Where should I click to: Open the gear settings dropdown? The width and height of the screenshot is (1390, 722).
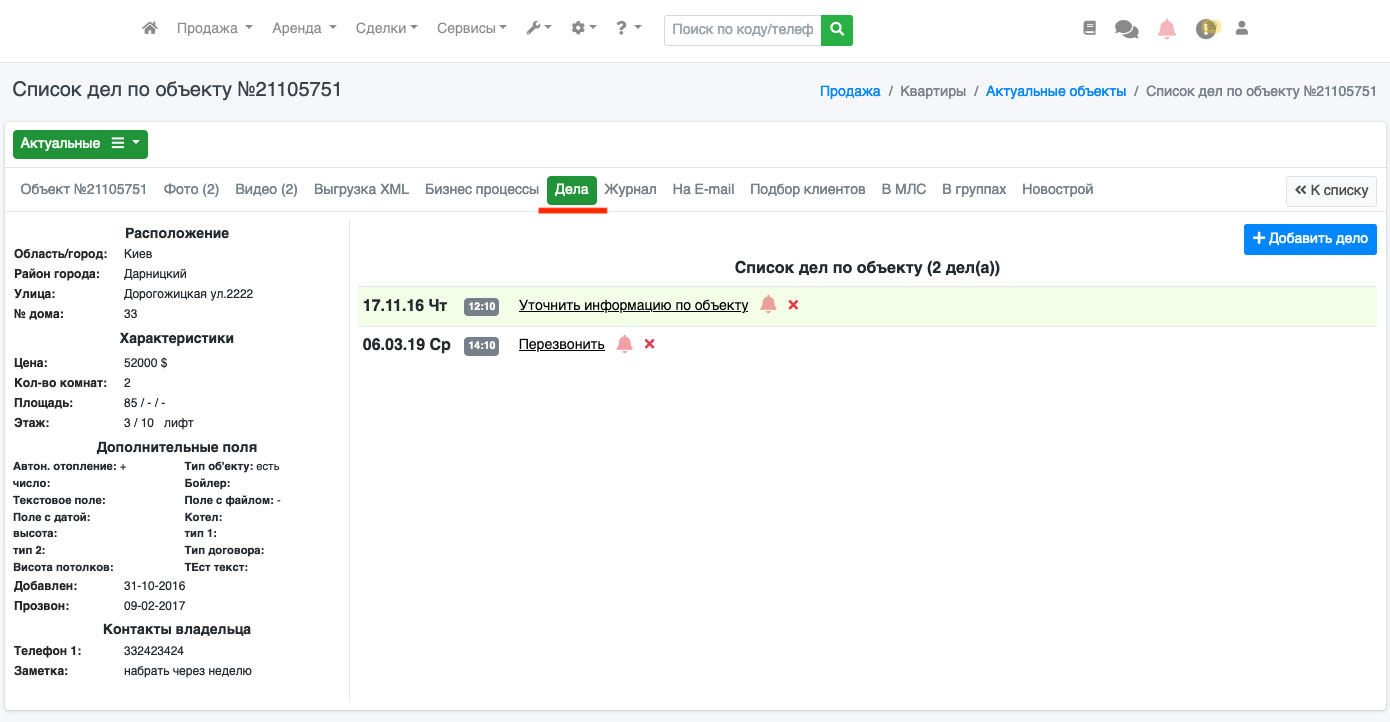point(583,29)
